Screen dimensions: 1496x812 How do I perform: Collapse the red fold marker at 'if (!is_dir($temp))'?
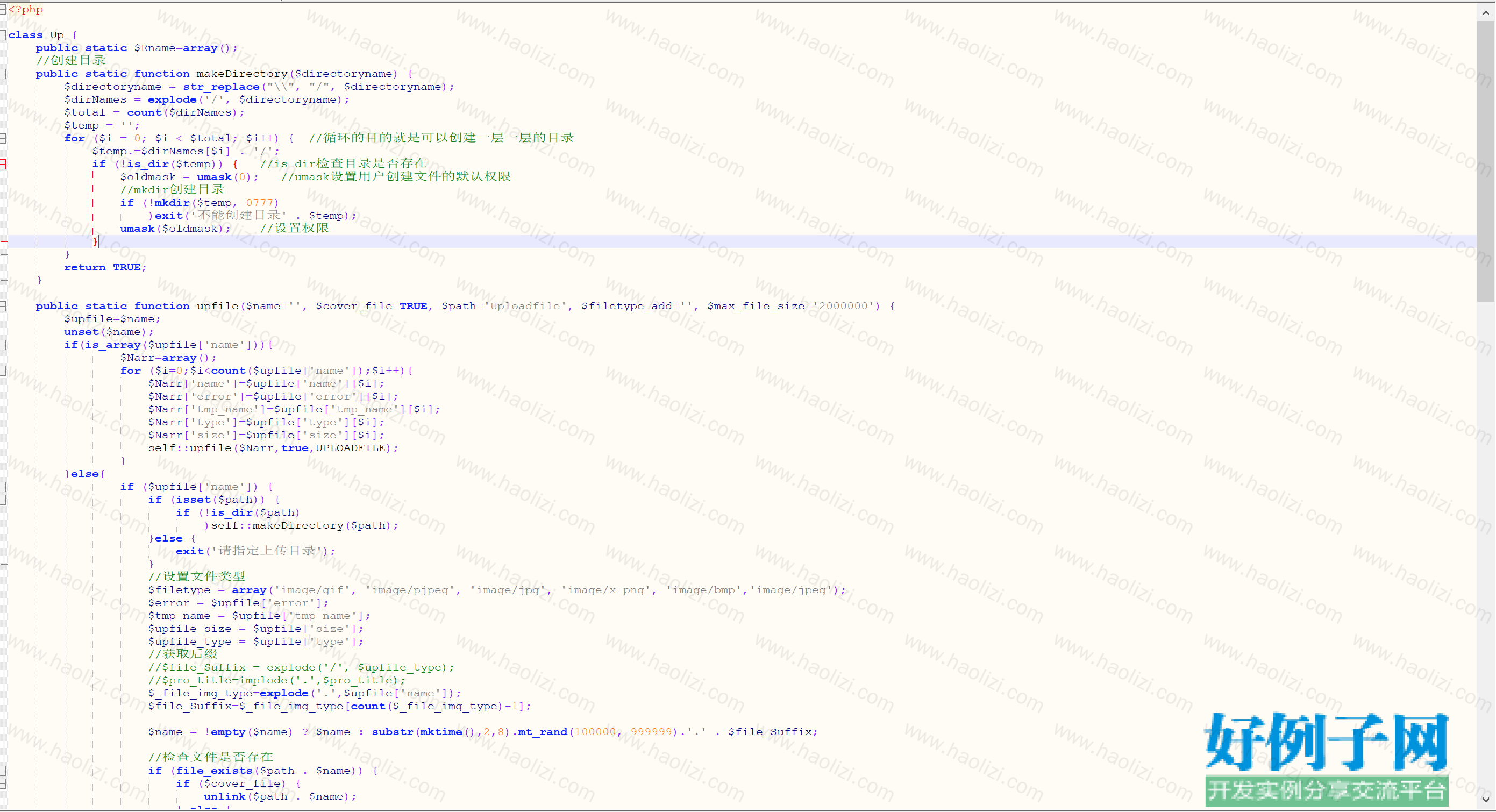click(x=3, y=164)
